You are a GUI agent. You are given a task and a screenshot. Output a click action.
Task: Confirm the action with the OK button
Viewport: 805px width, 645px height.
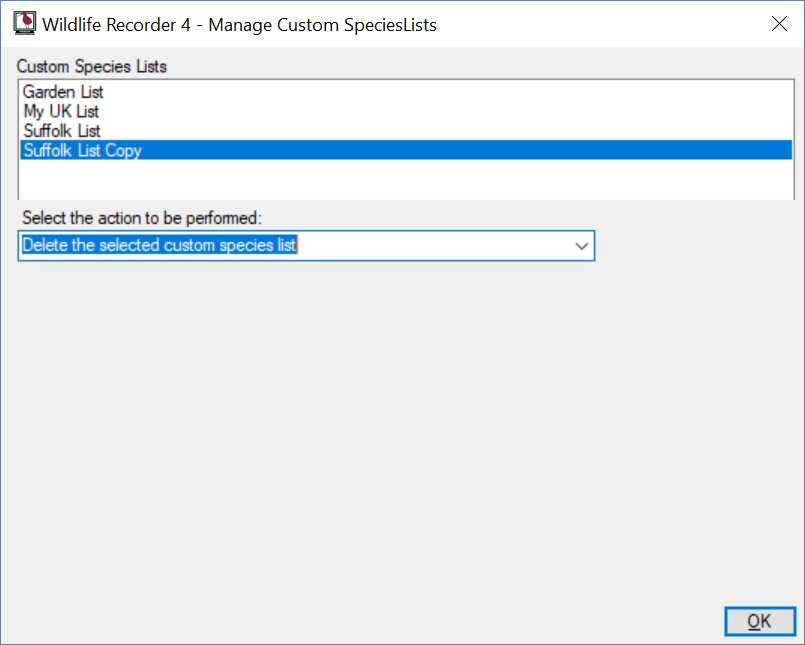760,621
